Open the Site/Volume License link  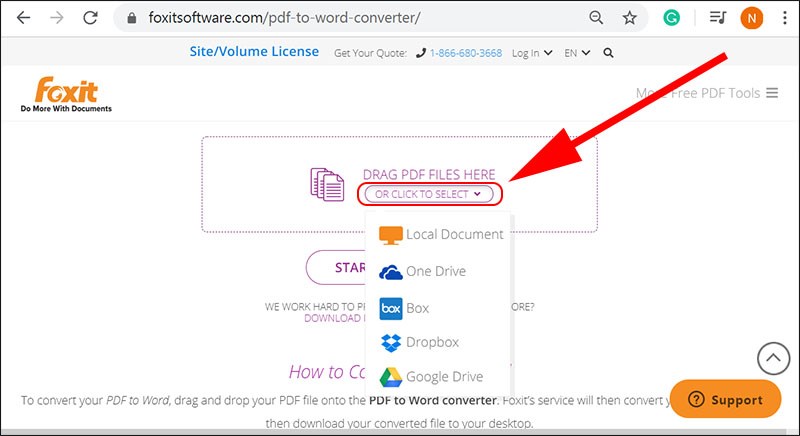click(254, 52)
